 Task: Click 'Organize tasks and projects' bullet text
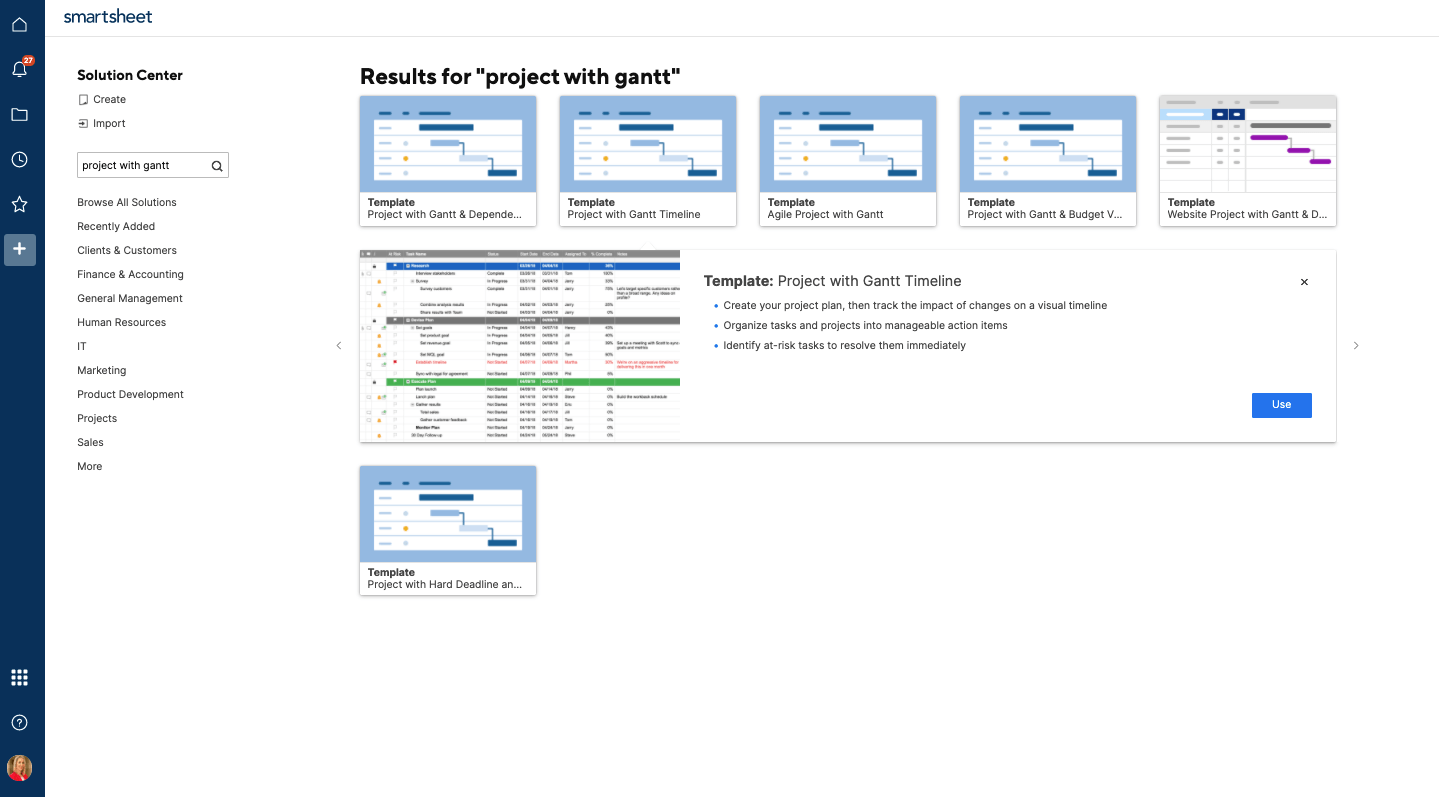point(865,325)
